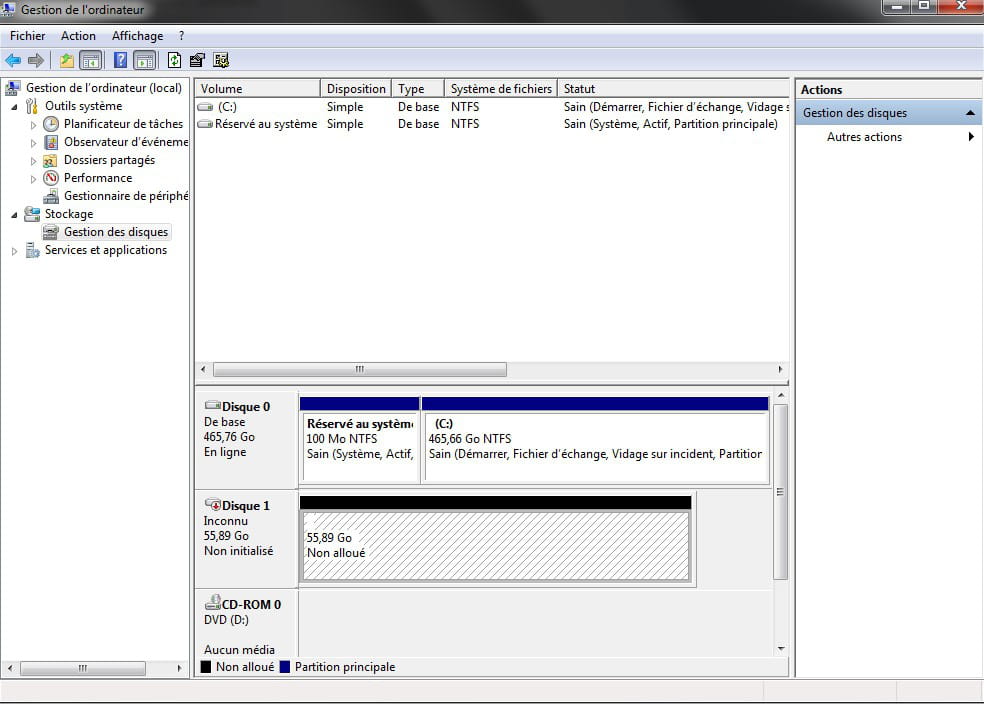Sort by Système de fichiers column header

501,88
